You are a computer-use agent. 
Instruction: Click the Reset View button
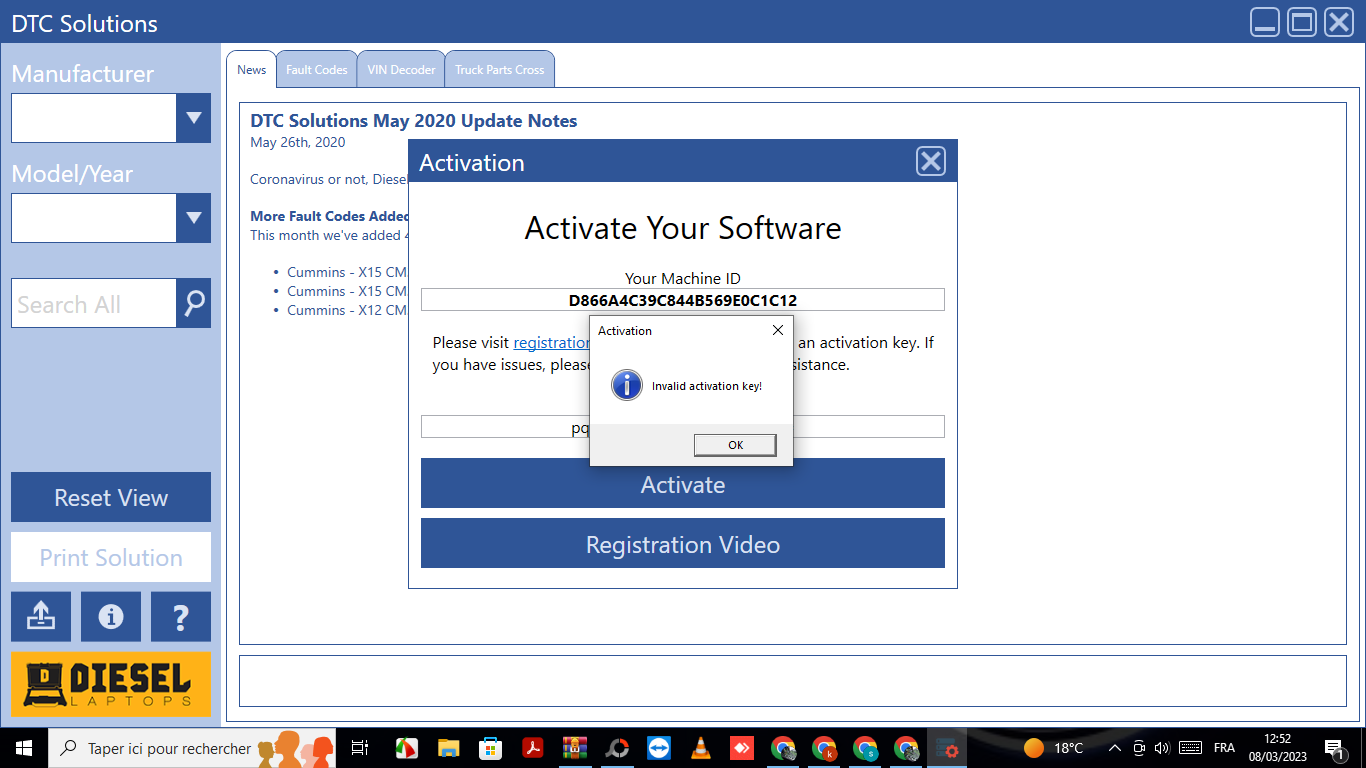[111, 497]
